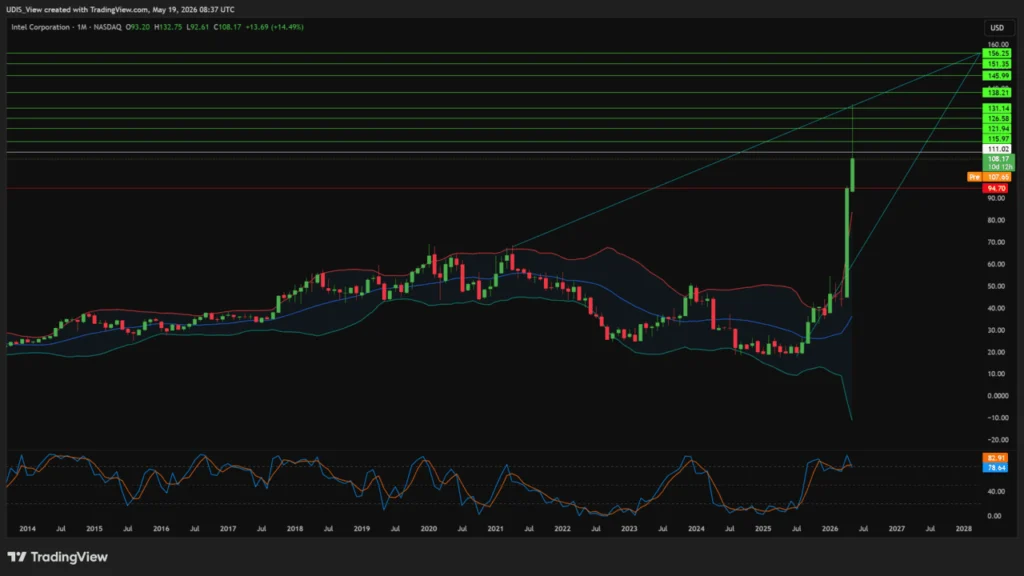Viewport: 1024px width, 576px height.
Task: Click the orange Pre 107.65 label
Action: 989,177
